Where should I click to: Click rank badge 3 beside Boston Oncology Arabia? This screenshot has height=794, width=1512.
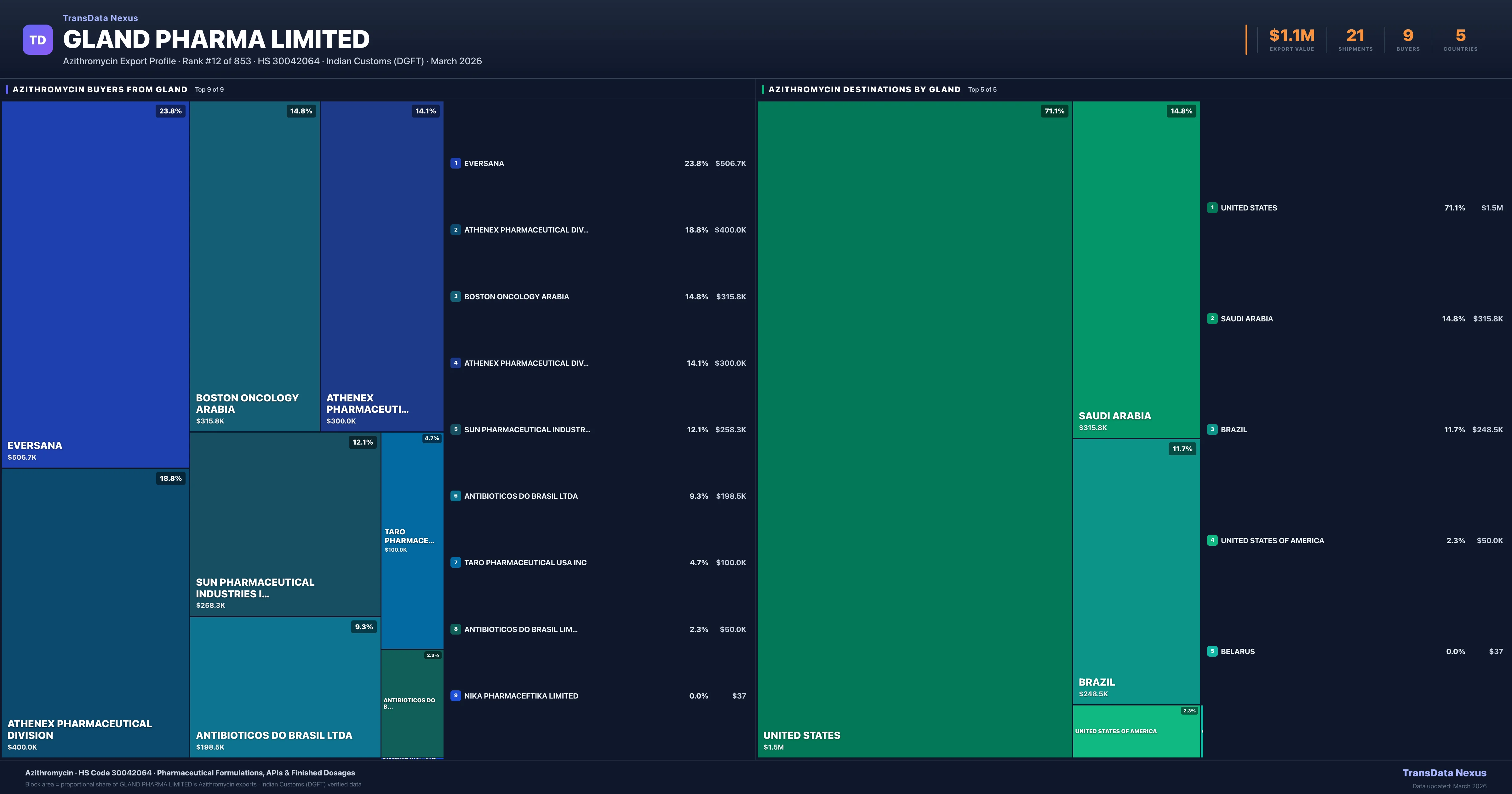[x=455, y=296]
